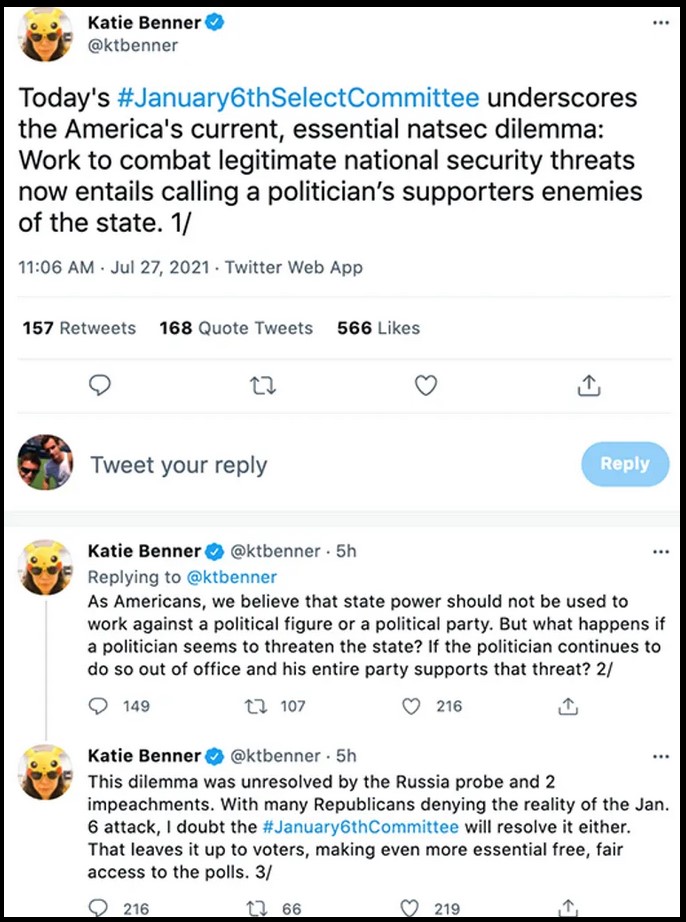Reply to the tweet with 149 replies
The width and height of the screenshot is (686, 922).
98,706
